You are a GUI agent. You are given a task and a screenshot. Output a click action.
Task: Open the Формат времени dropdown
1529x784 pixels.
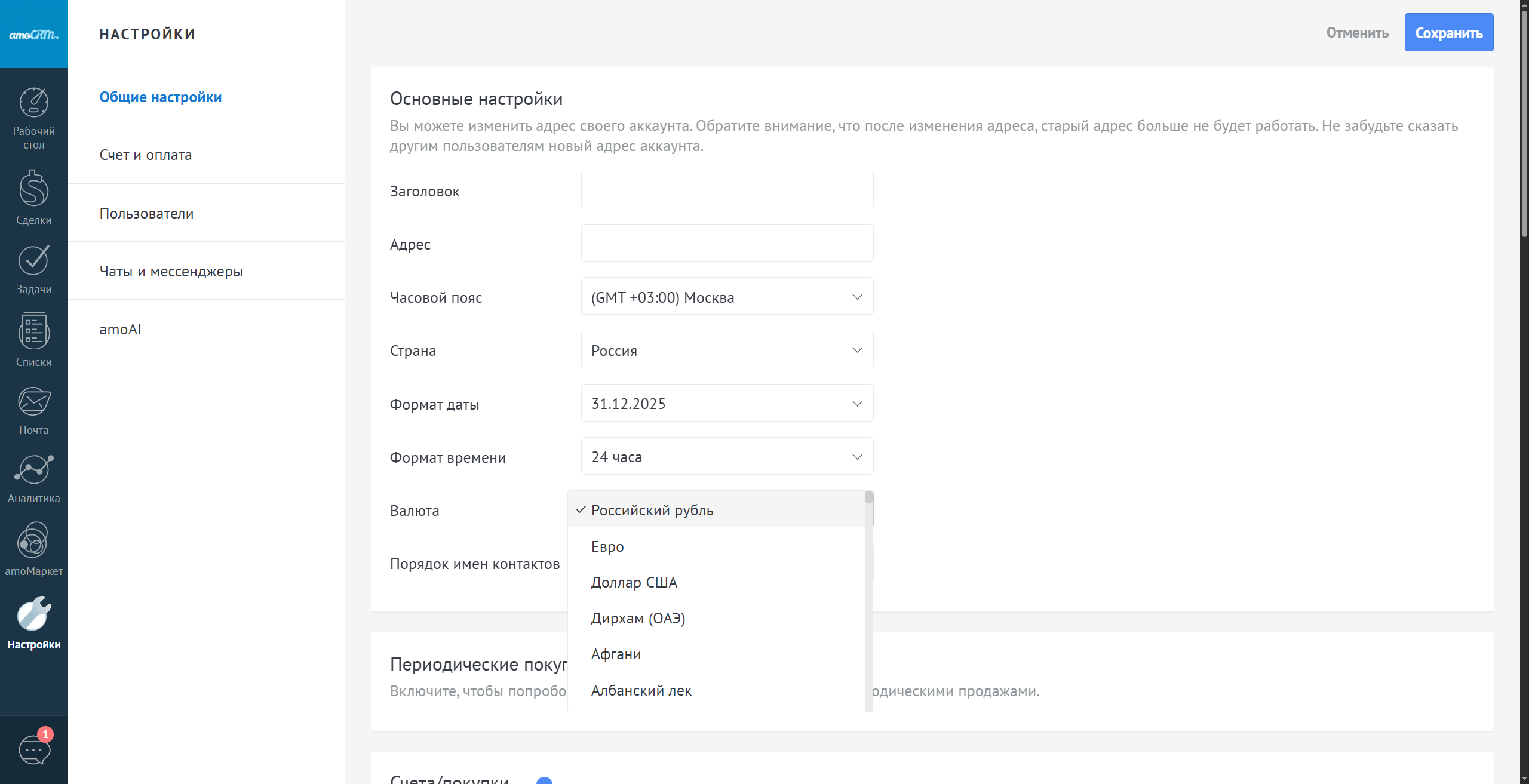pos(727,457)
